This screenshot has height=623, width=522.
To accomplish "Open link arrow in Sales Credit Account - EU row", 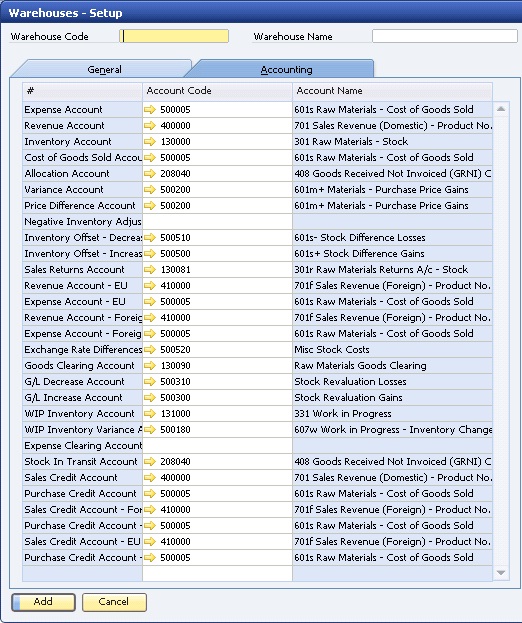I will click(x=150, y=542).
